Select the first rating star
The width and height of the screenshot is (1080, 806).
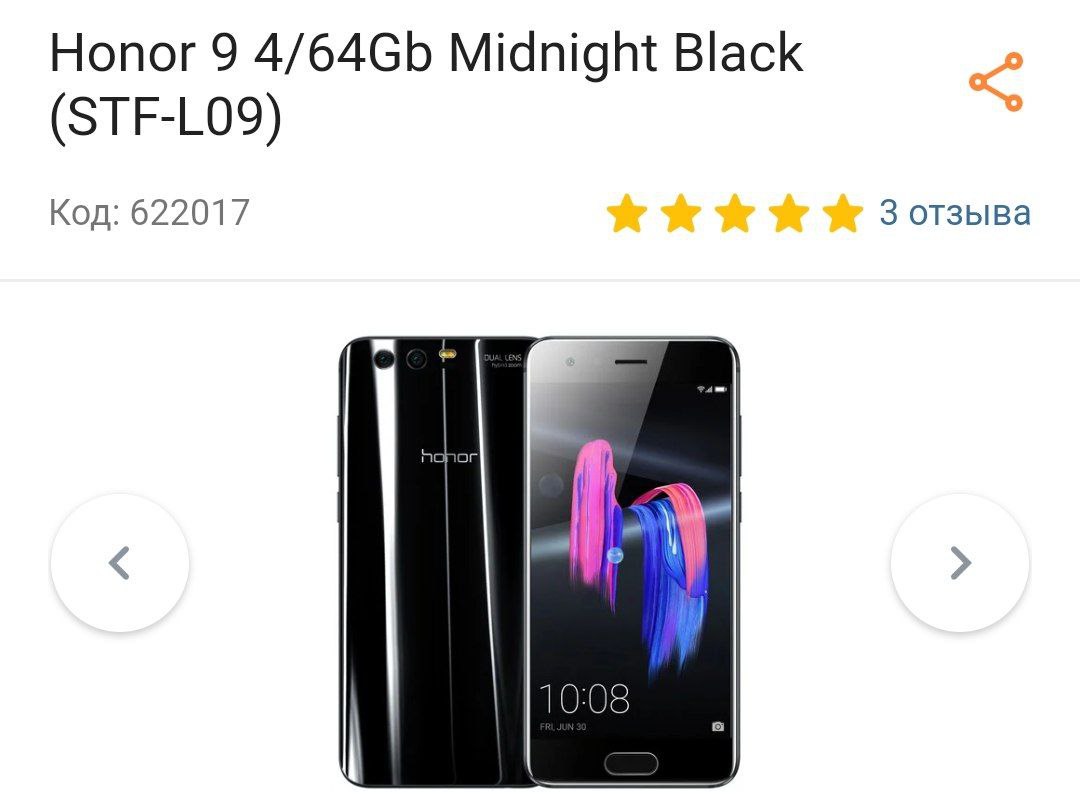click(x=627, y=213)
